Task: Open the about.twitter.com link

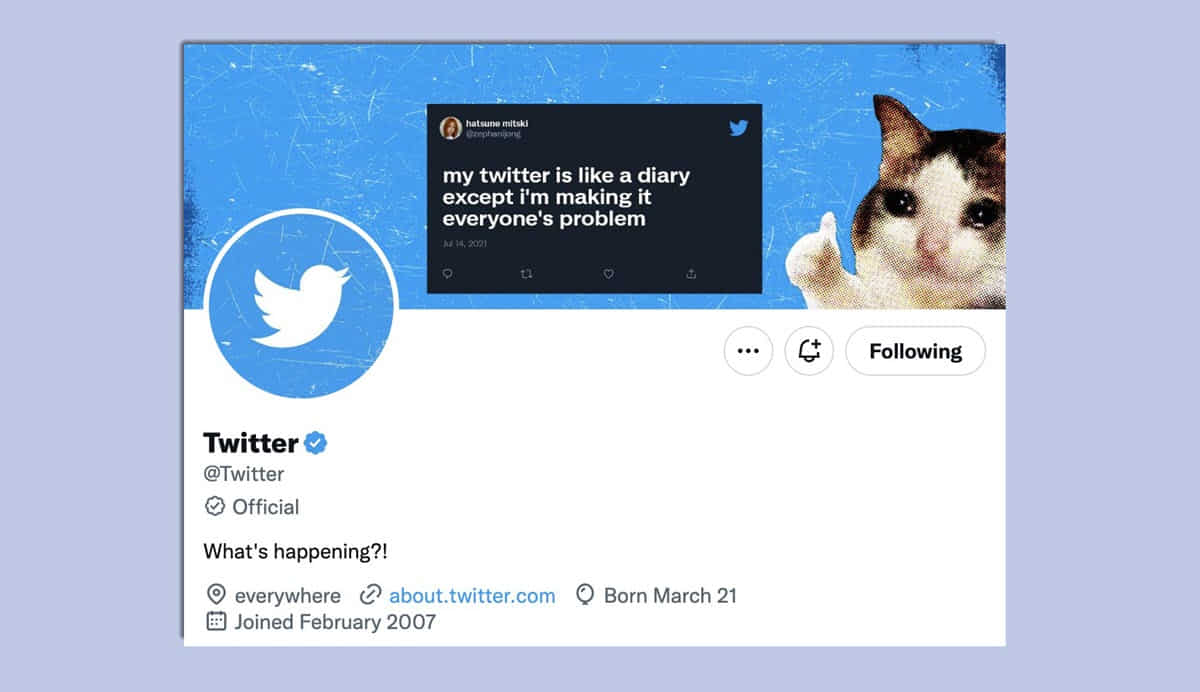Action: pyautogui.click(x=473, y=595)
